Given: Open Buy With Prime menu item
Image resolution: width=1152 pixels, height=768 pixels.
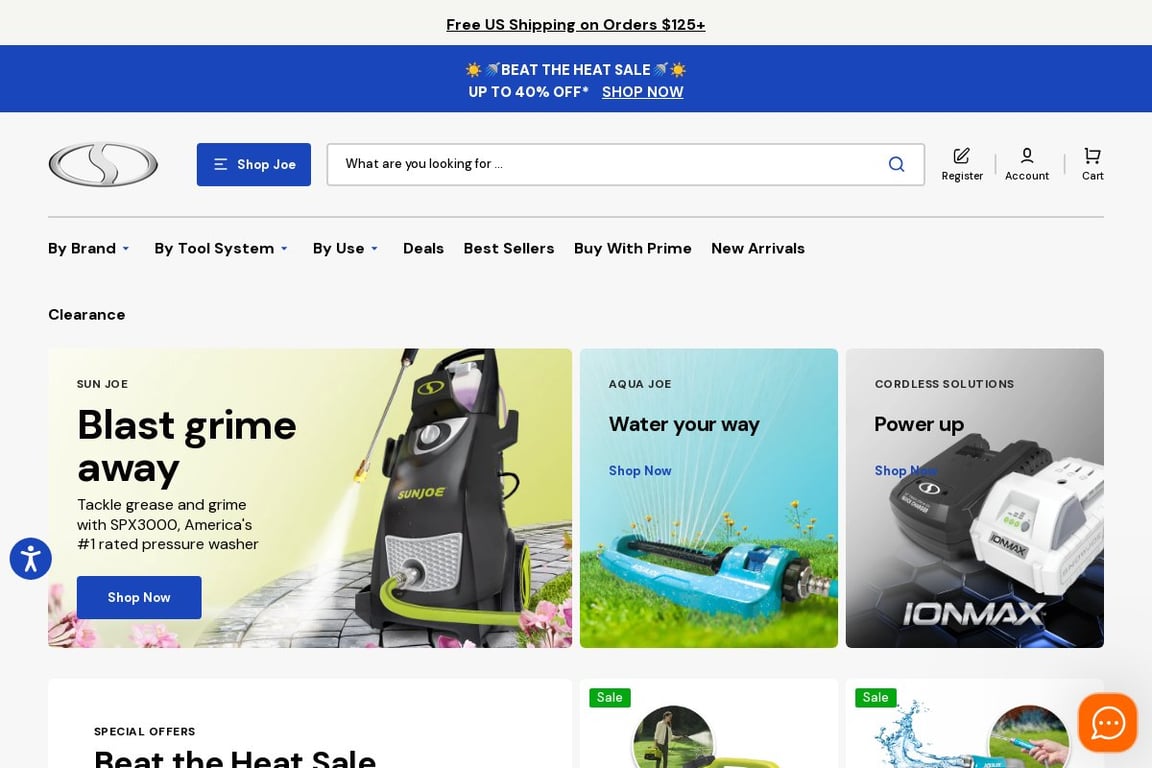Looking at the screenshot, I should coord(633,248).
